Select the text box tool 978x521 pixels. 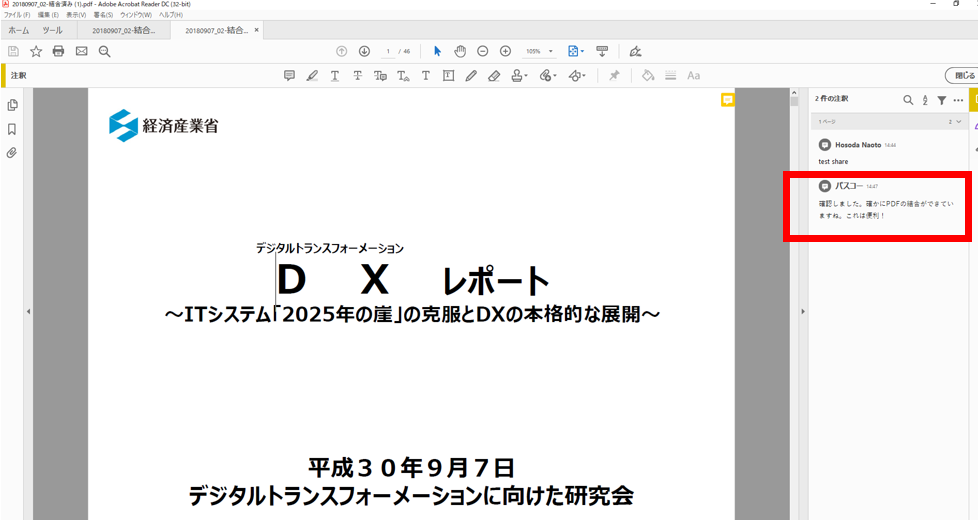click(x=448, y=75)
